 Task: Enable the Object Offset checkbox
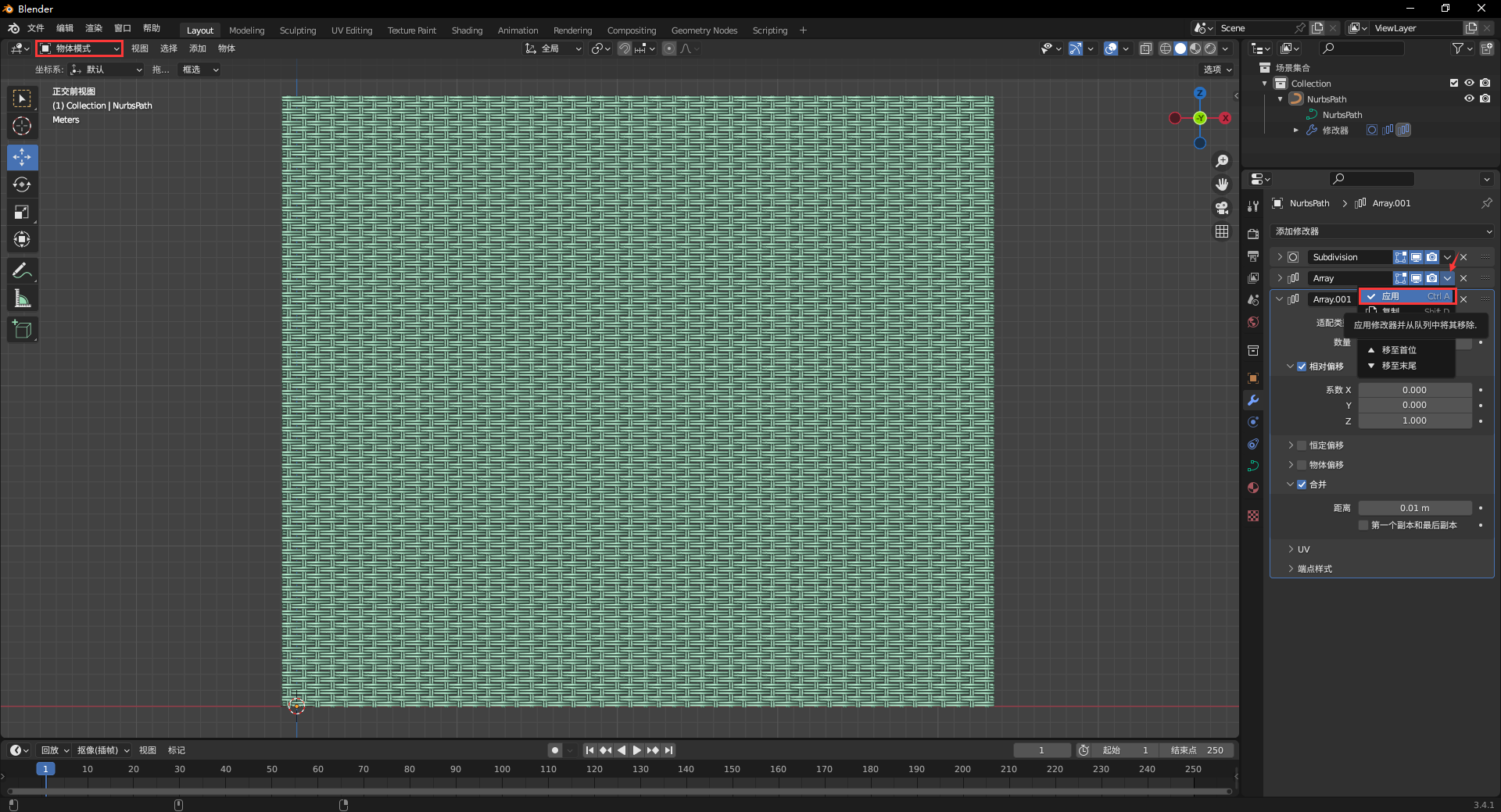tap(1302, 465)
